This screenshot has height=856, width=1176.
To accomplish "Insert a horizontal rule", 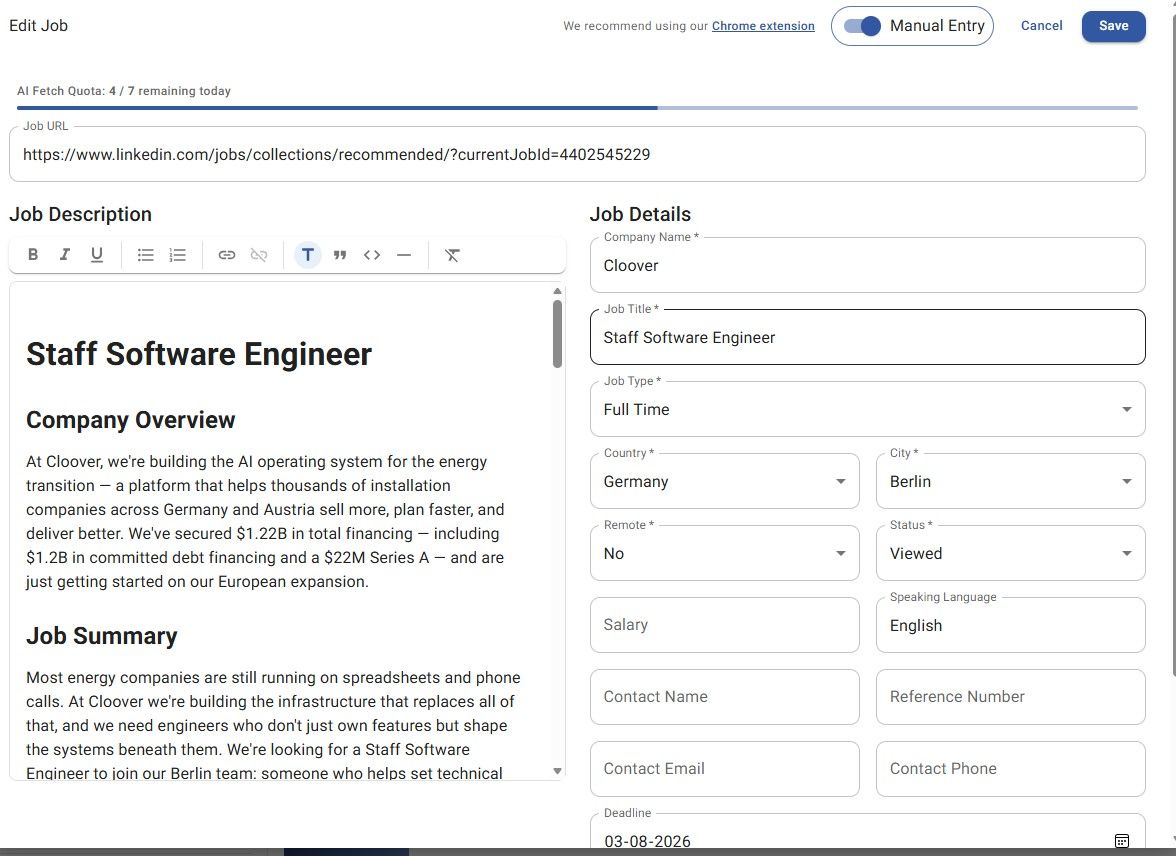I will click(404, 255).
